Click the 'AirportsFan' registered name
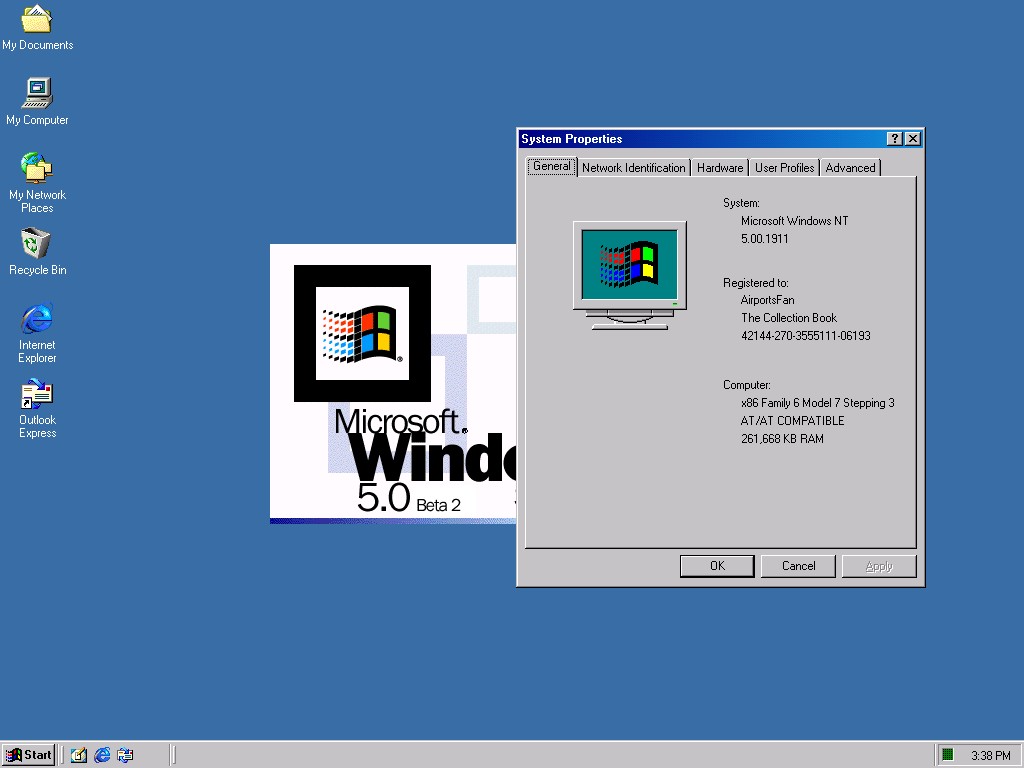 click(x=767, y=300)
